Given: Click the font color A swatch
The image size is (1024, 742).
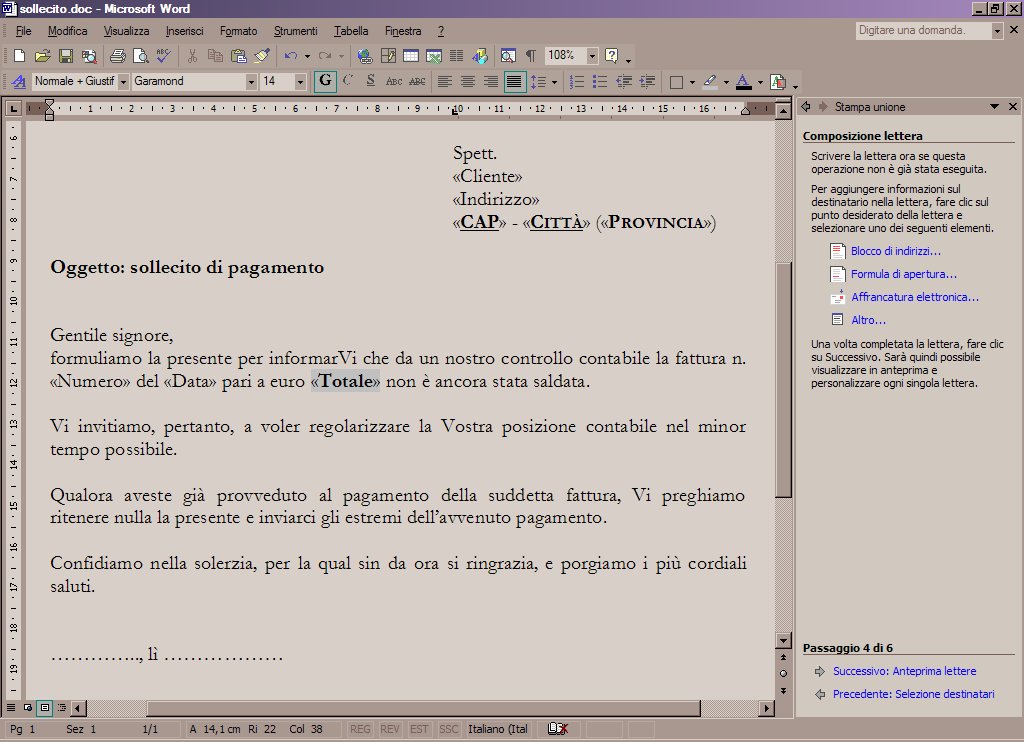Looking at the screenshot, I should [742, 82].
